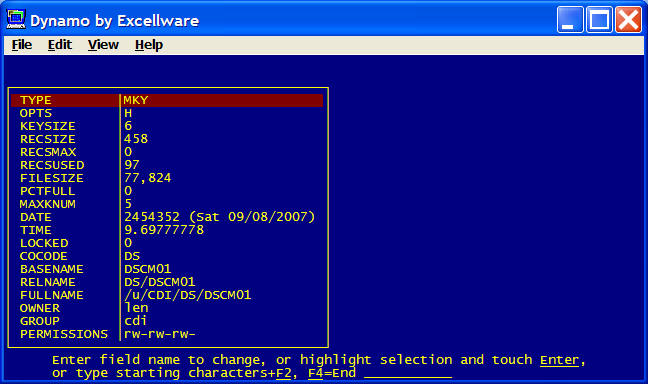Select the PERMISSIONS field name
The image size is (648, 384).
pos(64,334)
